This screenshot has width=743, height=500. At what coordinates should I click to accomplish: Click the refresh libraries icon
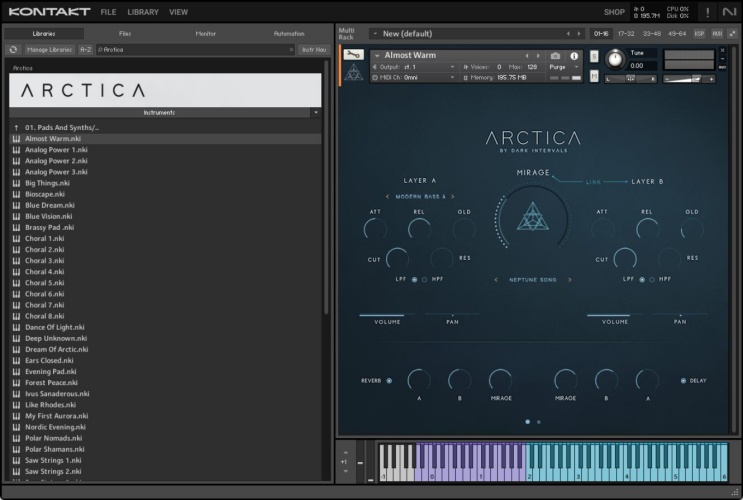(13, 49)
